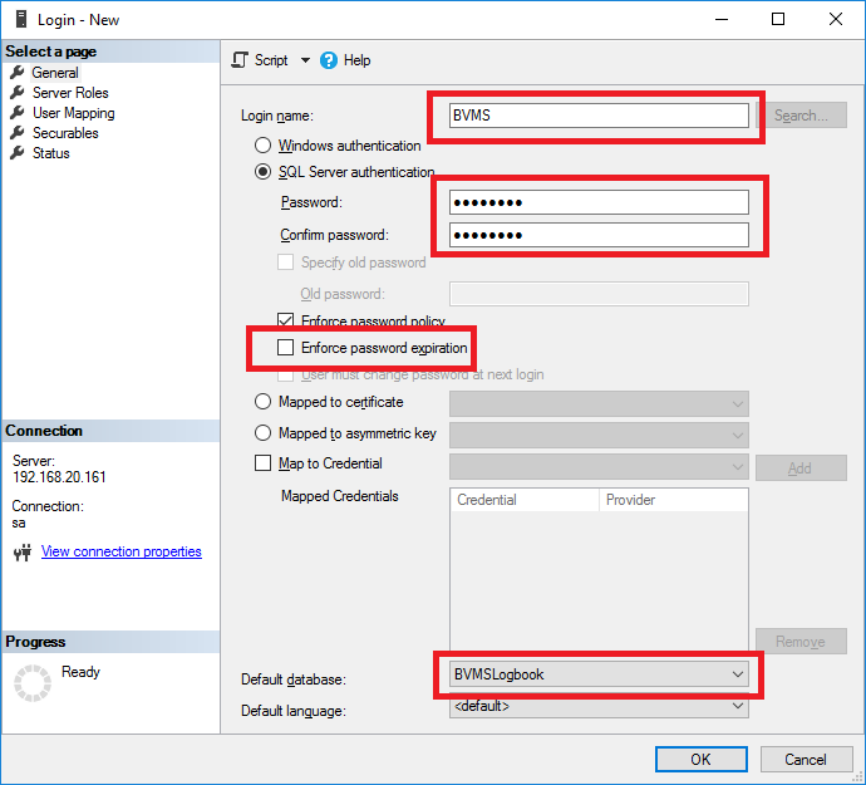Open the Script dropdown arrow
The width and height of the screenshot is (866, 785).
pos(305,60)
